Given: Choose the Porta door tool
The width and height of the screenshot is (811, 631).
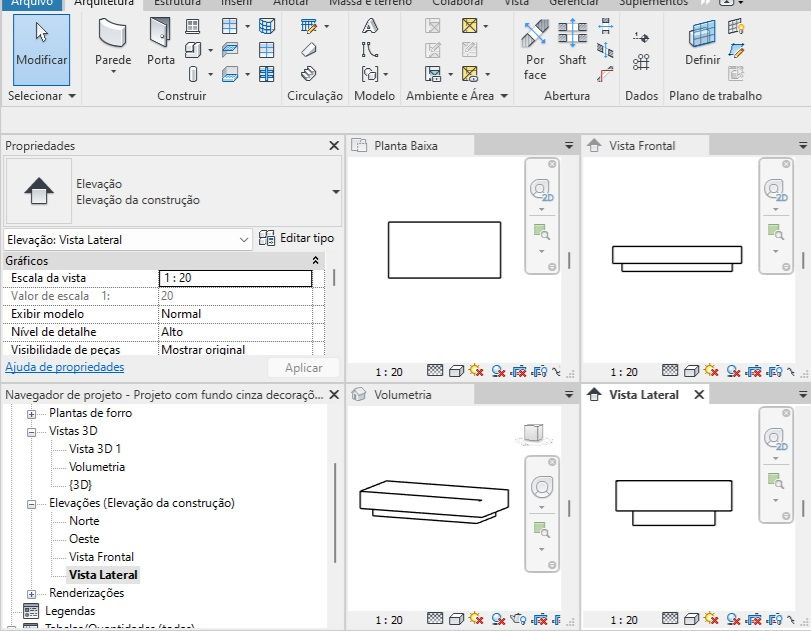Looking at the screenshot, I should pyautogui.click(x=160, y=42).
